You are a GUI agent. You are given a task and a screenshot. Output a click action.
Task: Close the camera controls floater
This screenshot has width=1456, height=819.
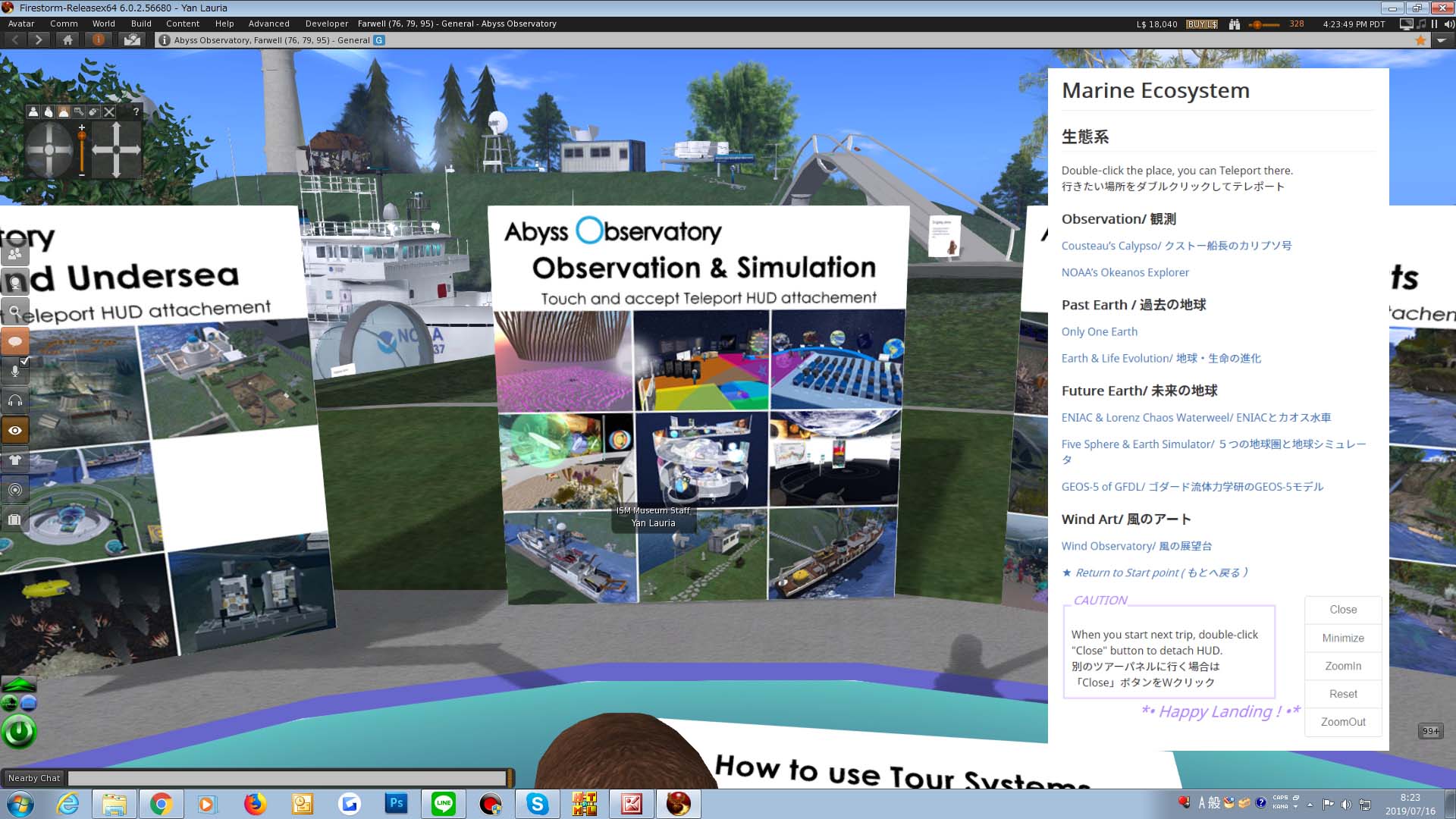point(109,111)
